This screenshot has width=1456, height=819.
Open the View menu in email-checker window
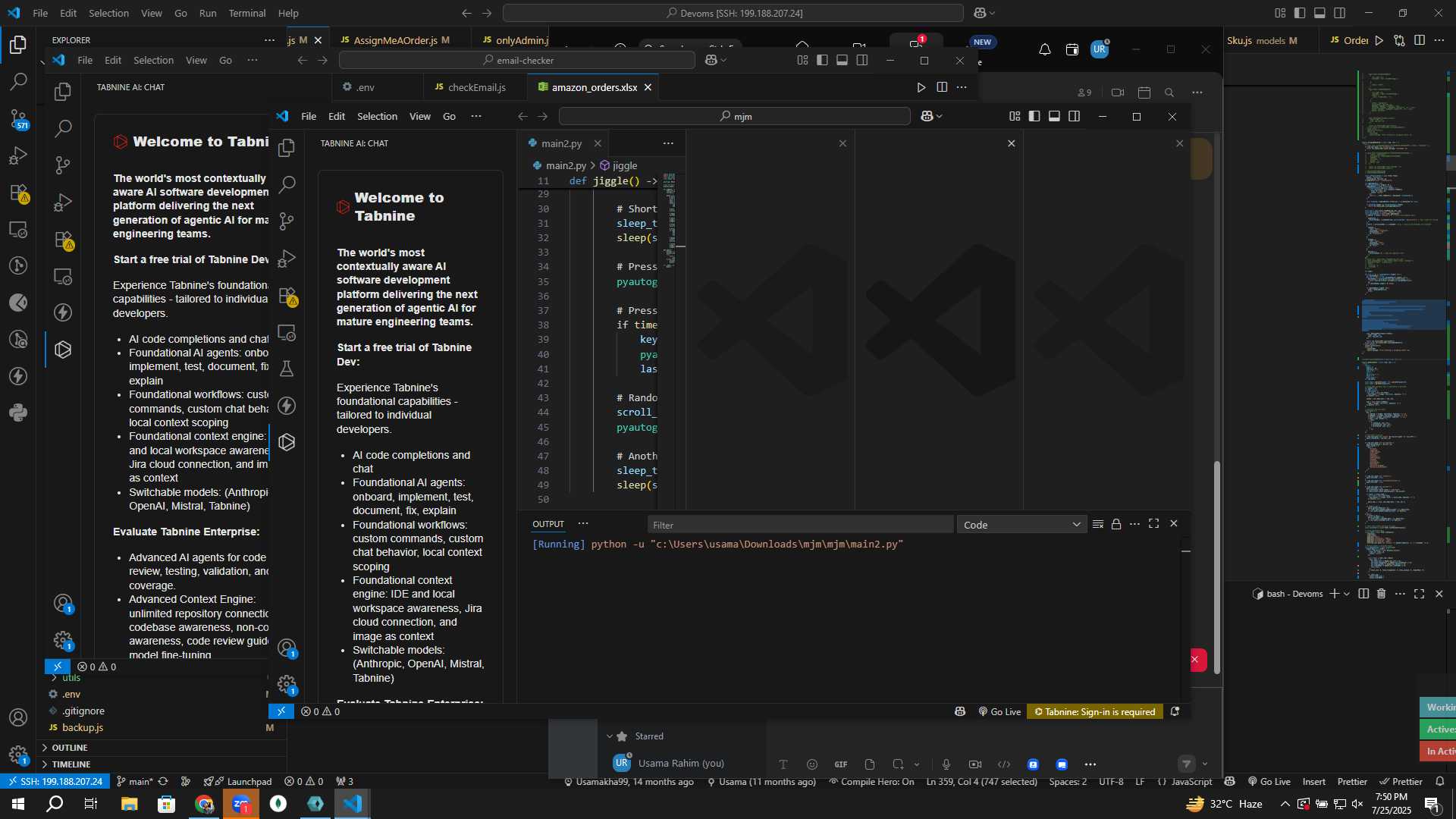(x=196, y=60)
